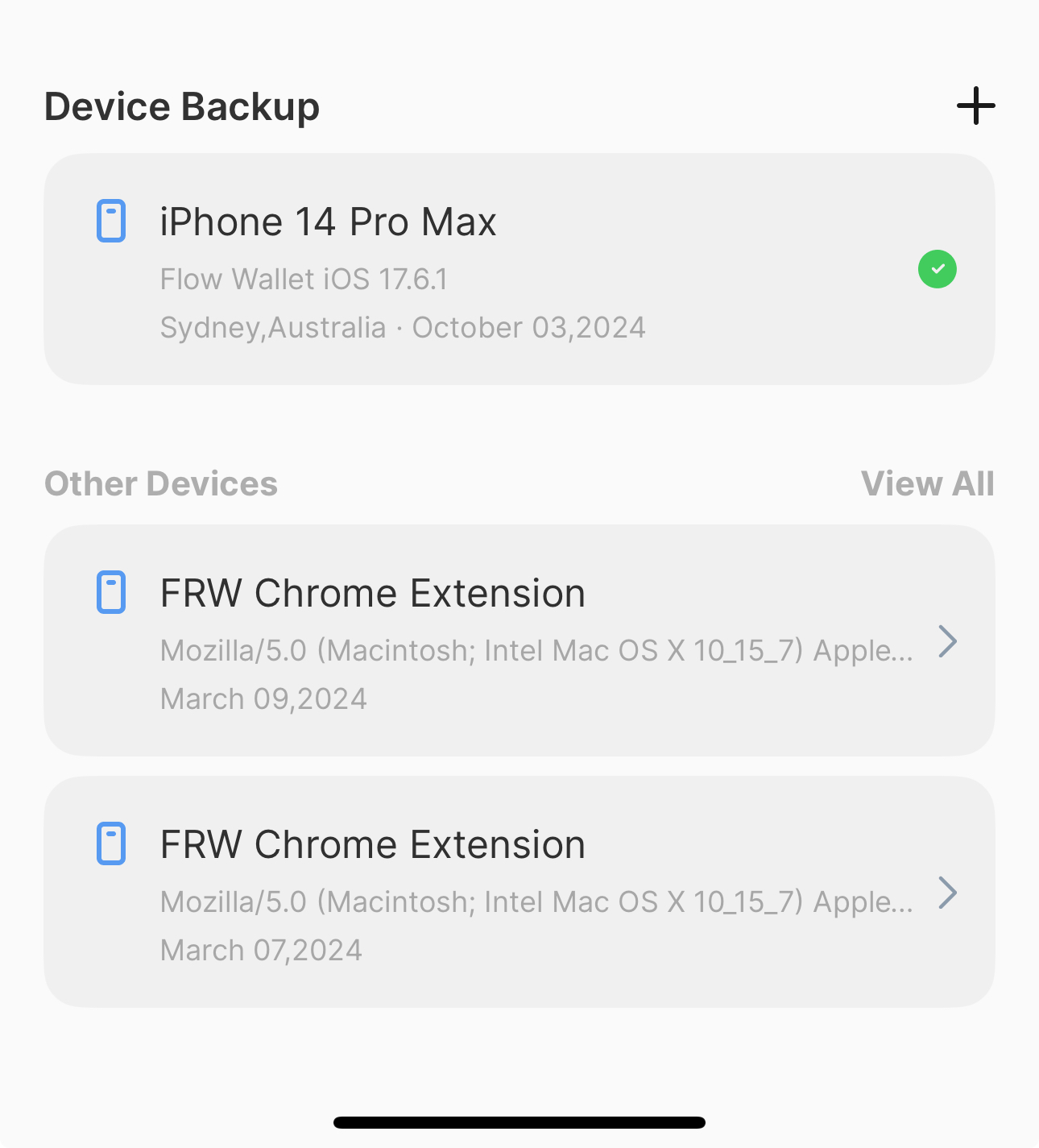Expand chevron for March 09,2024 device

[x=948, y=641]
